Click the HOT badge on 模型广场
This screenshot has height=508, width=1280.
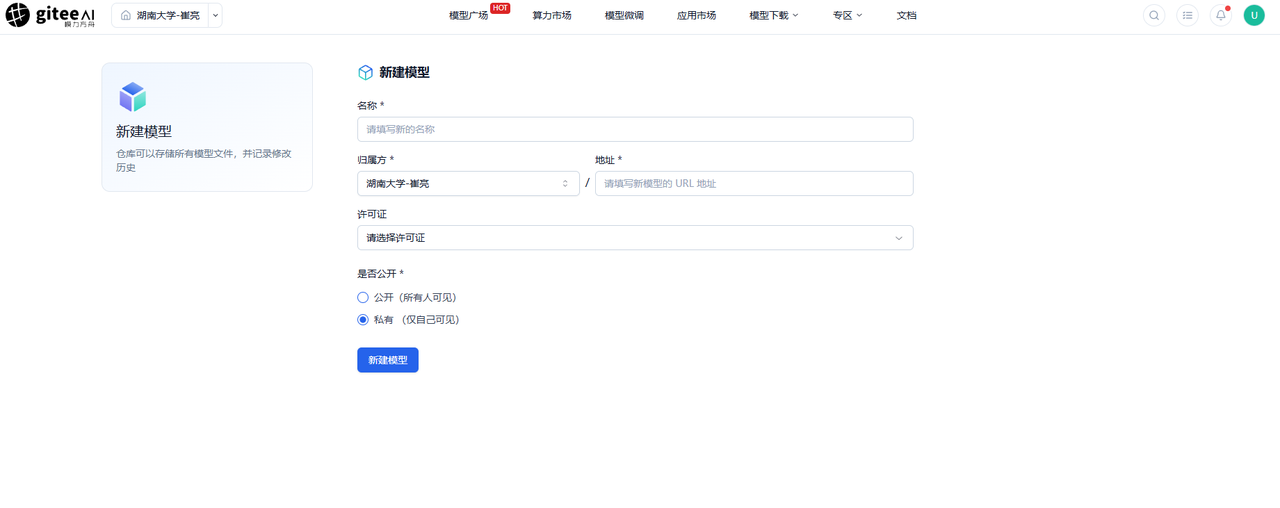[x=500, y=8]
